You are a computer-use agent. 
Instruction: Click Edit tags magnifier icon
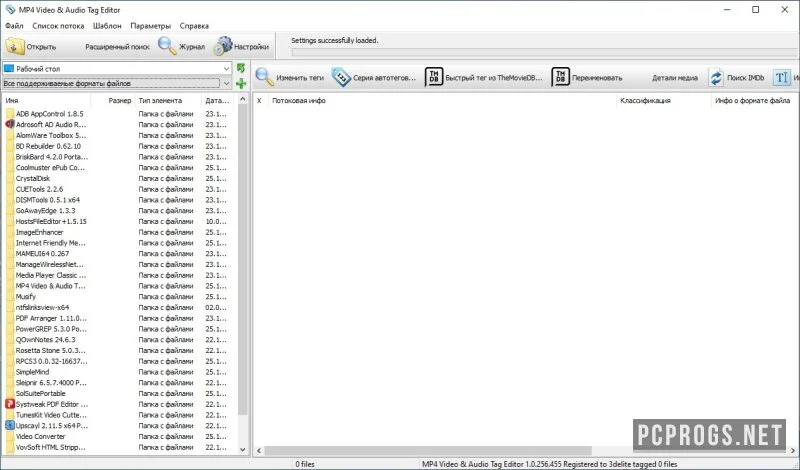tap(265, 77)
